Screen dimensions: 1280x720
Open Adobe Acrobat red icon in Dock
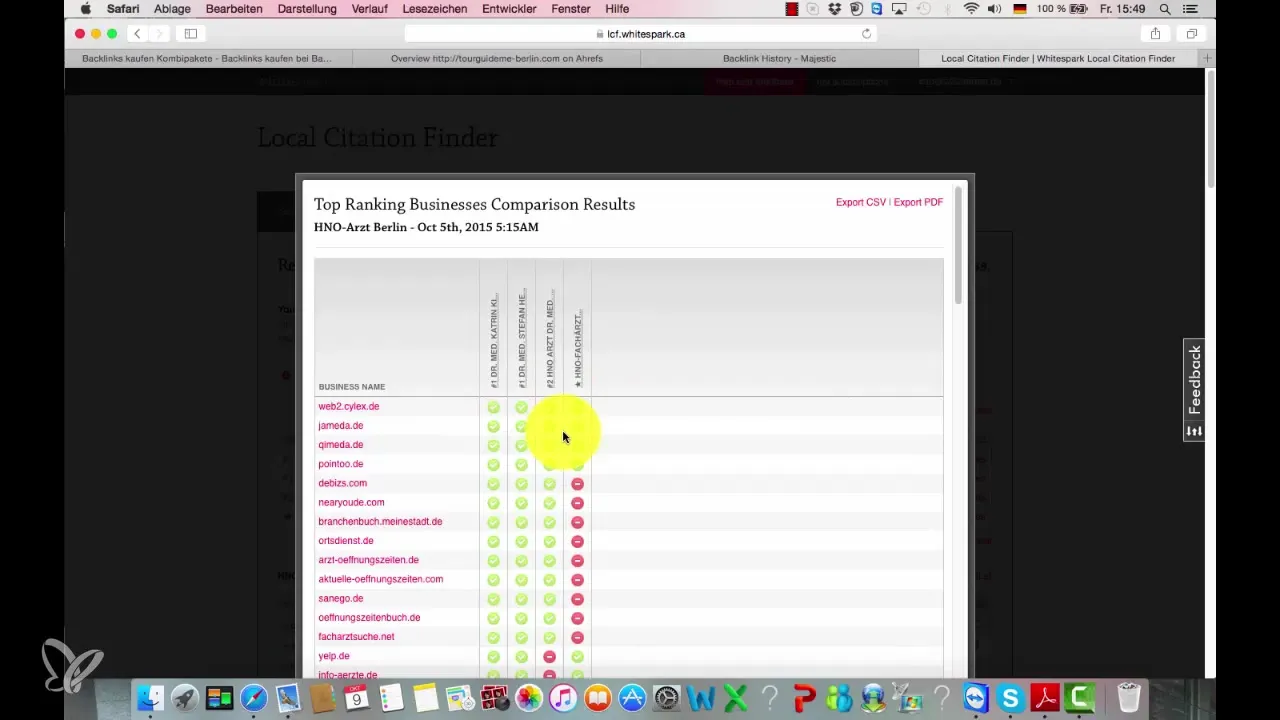(1044, 697)
